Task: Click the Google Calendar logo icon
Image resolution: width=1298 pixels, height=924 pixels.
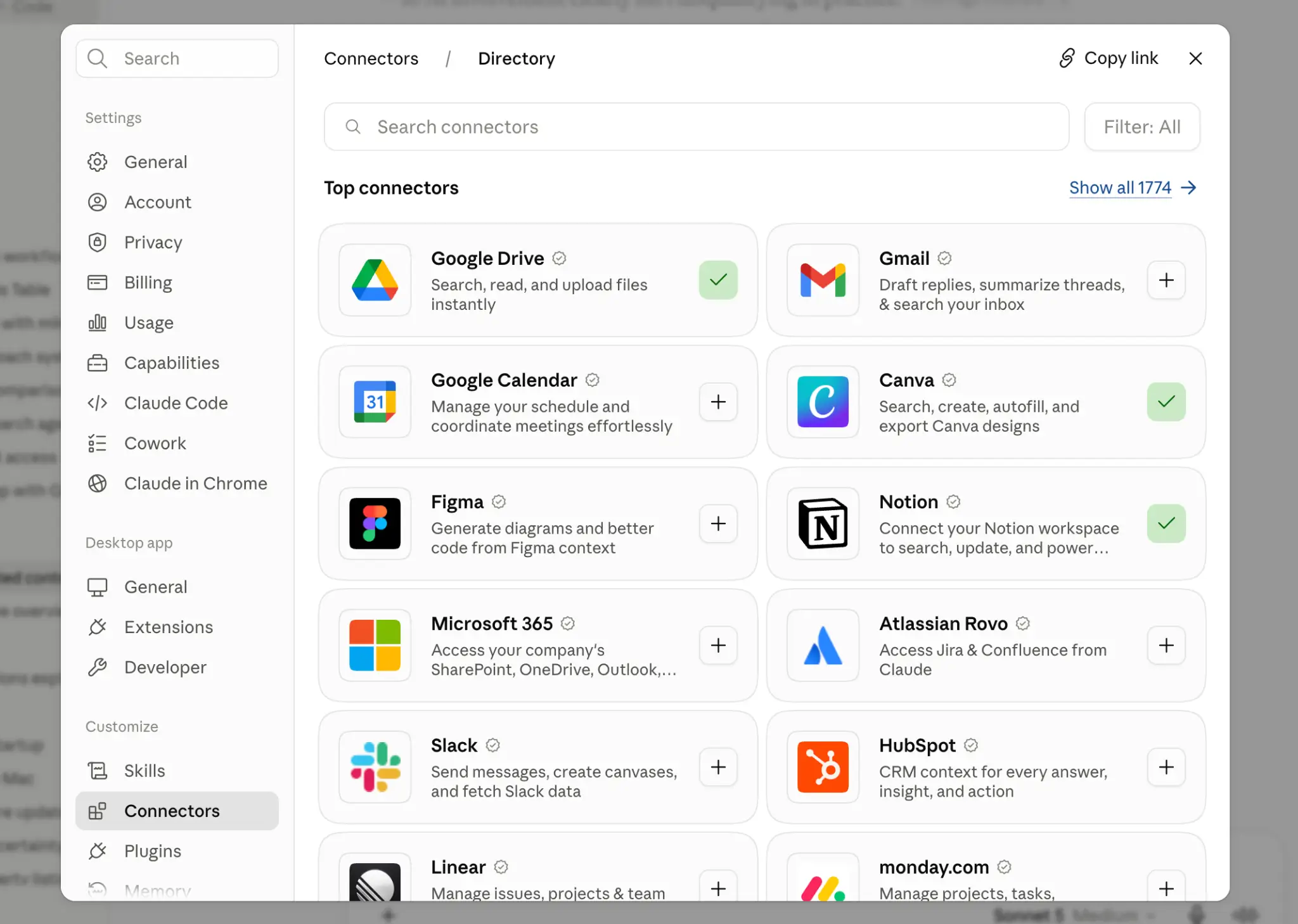Action: tap(375, 402)
